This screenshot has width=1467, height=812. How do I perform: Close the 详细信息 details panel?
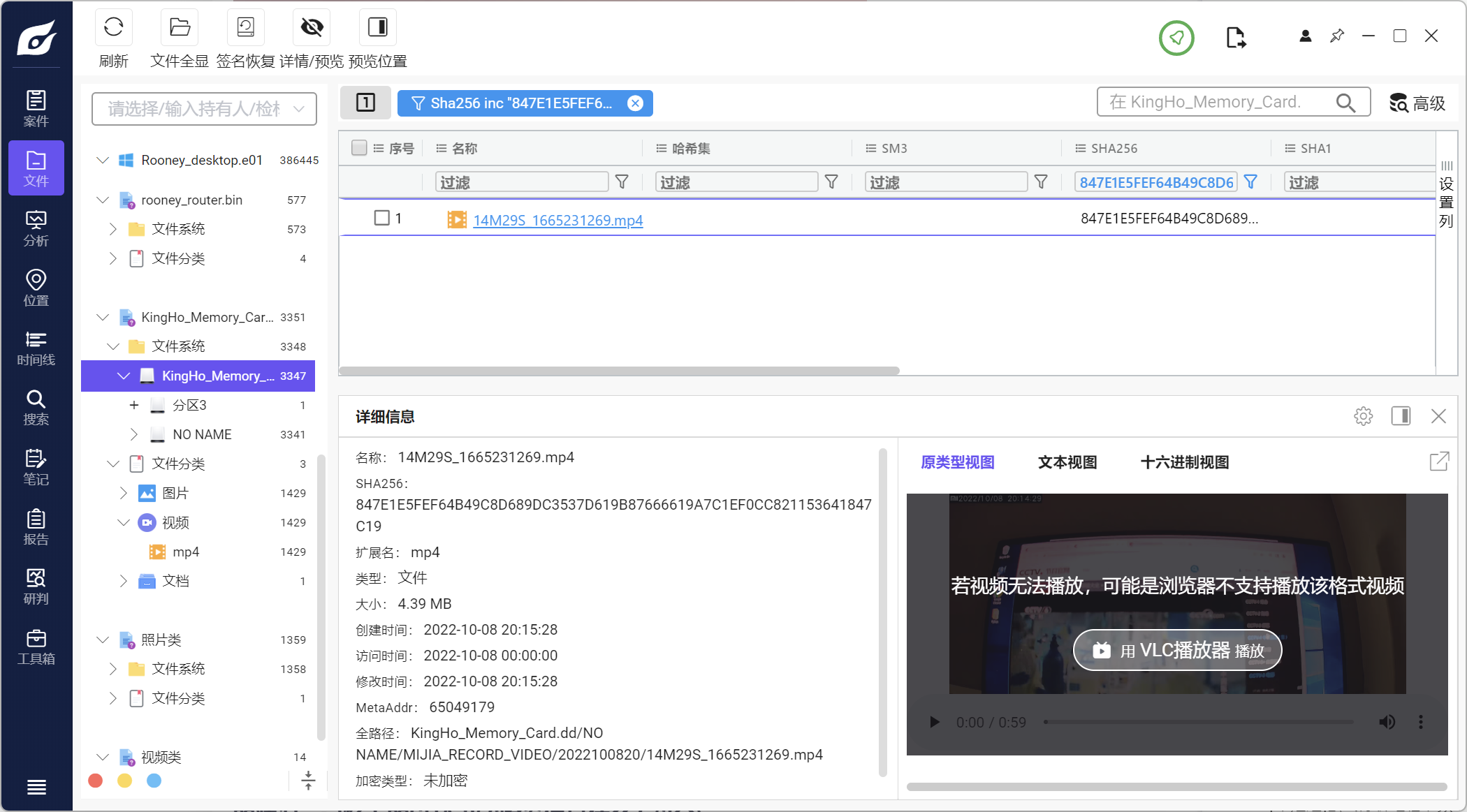pyautogui.click(x=1438, y=416)
